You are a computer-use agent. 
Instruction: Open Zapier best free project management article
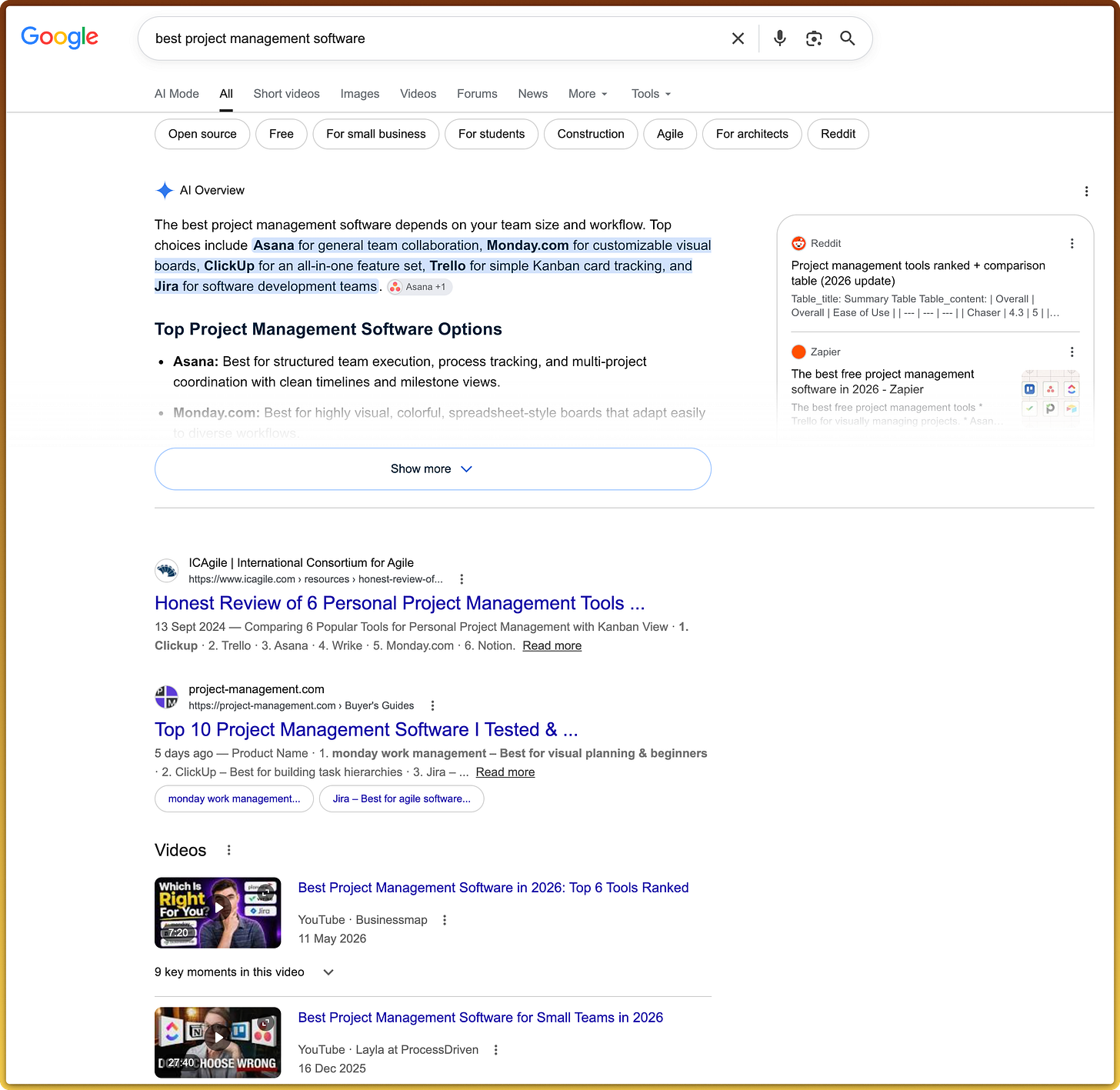883,382
